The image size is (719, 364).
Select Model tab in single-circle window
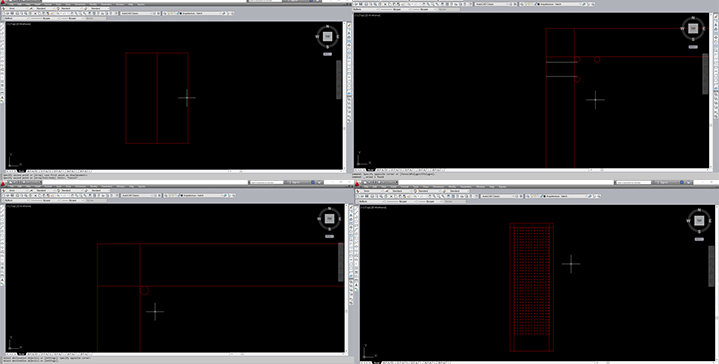pyautogui.click(x=22, y=354)
